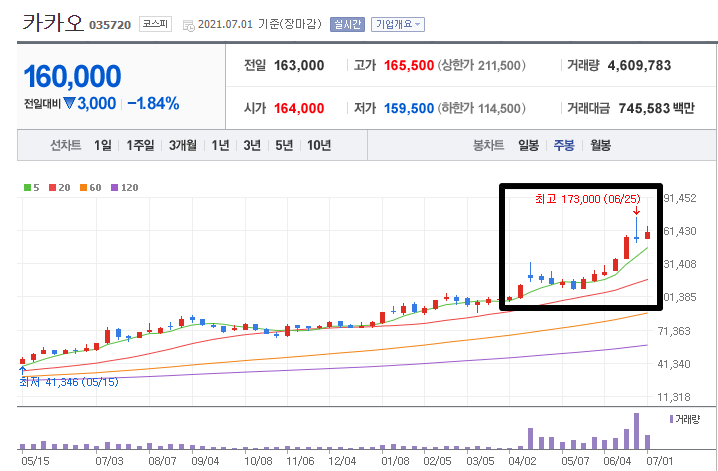The width and height of the screenshot is (718, 471).
Task: Show the 5년 line chart
Action: pos(284,146)
